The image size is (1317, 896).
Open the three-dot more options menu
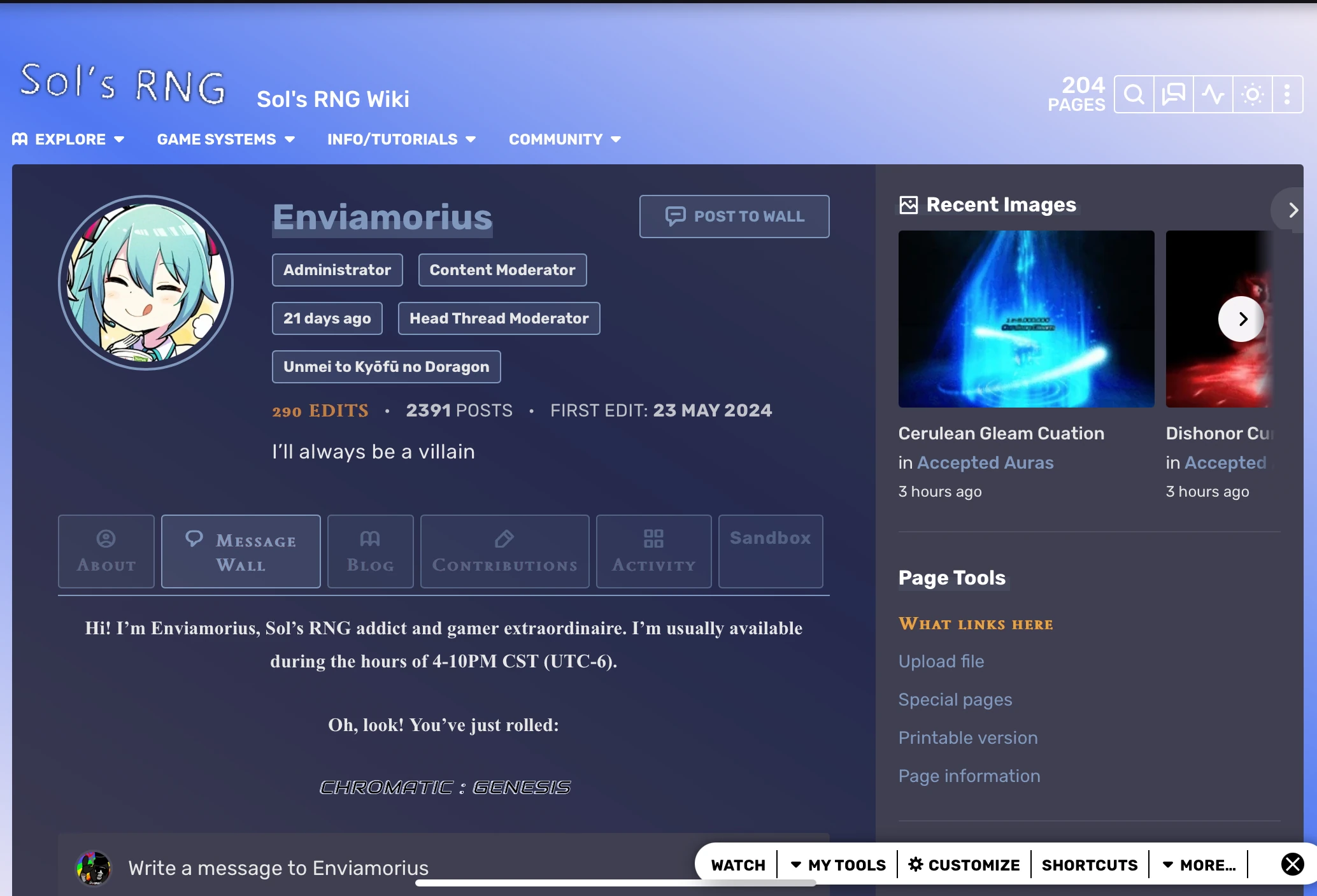[x=1287, y=95]
